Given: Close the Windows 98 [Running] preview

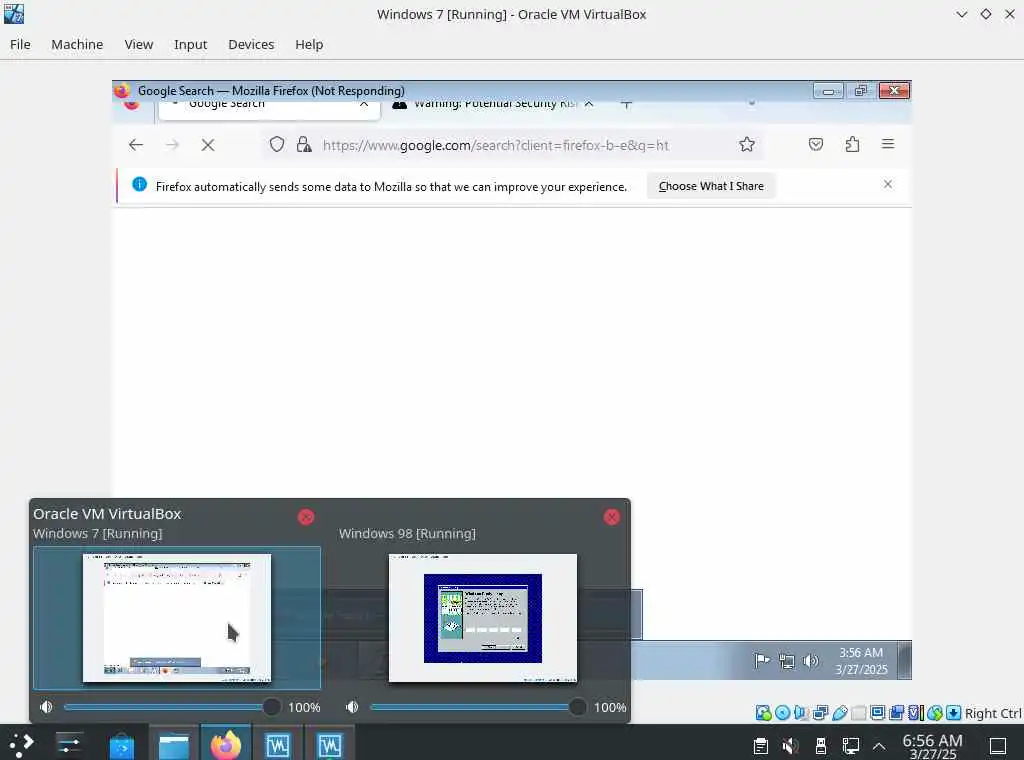Looking at the screenshot, I should pos(611,517).
